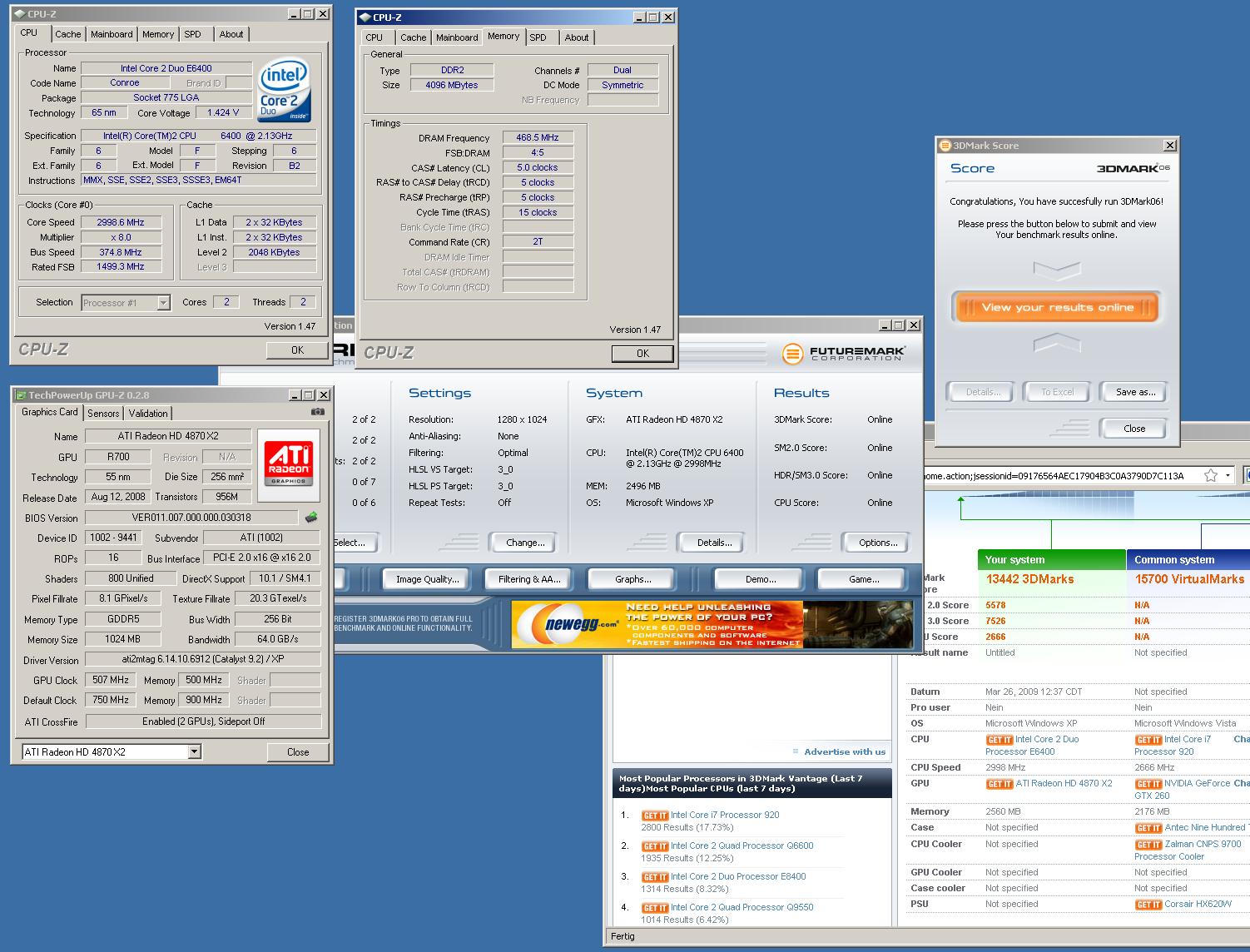
Task: Click the bookmark star in the browser address bar
Action: (1211, 475)
